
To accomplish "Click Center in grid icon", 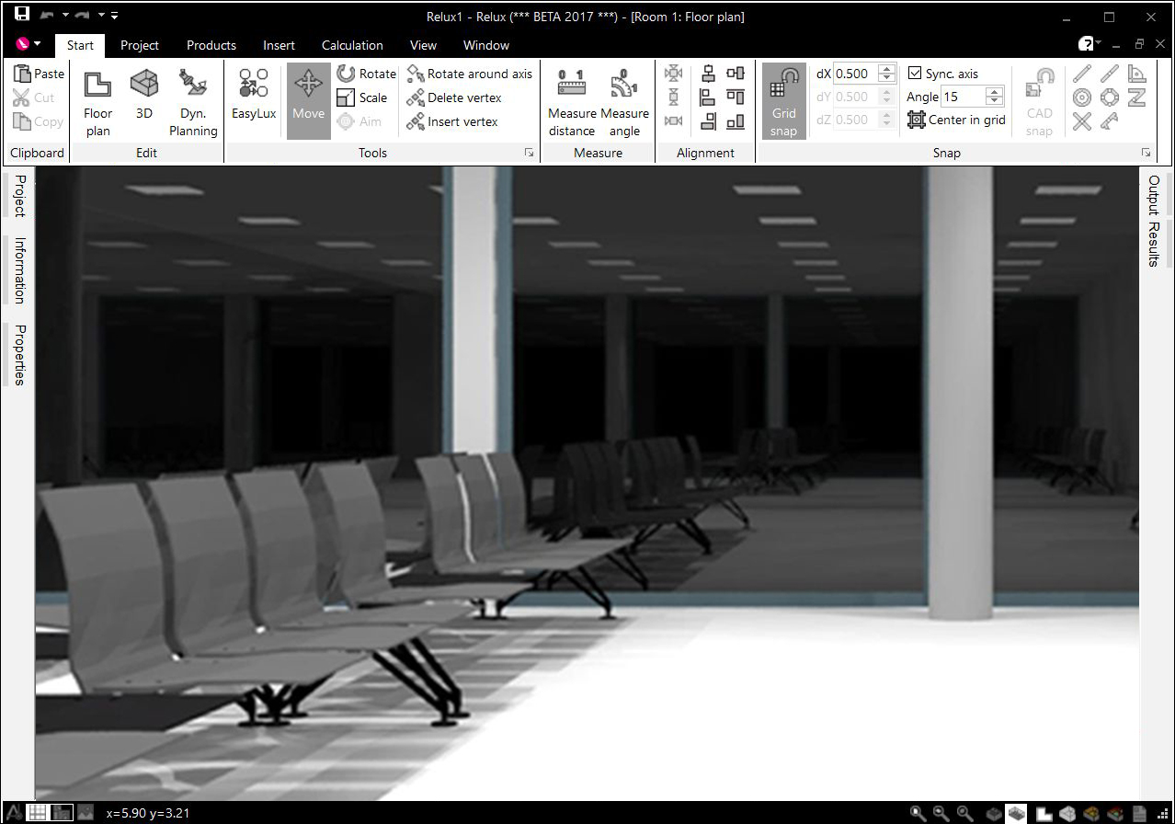I will [x=916, y=120].
